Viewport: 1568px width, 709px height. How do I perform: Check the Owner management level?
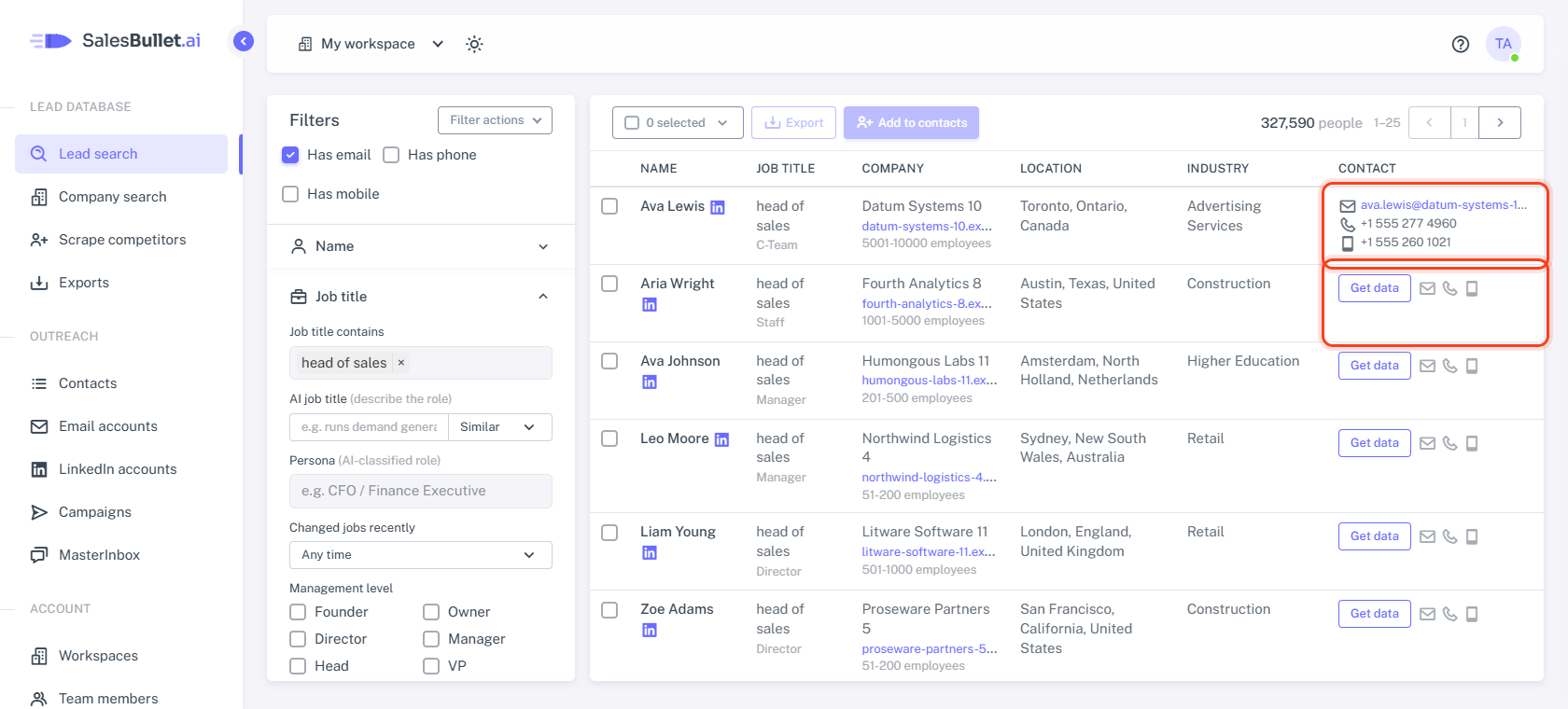tap(431, 612)
